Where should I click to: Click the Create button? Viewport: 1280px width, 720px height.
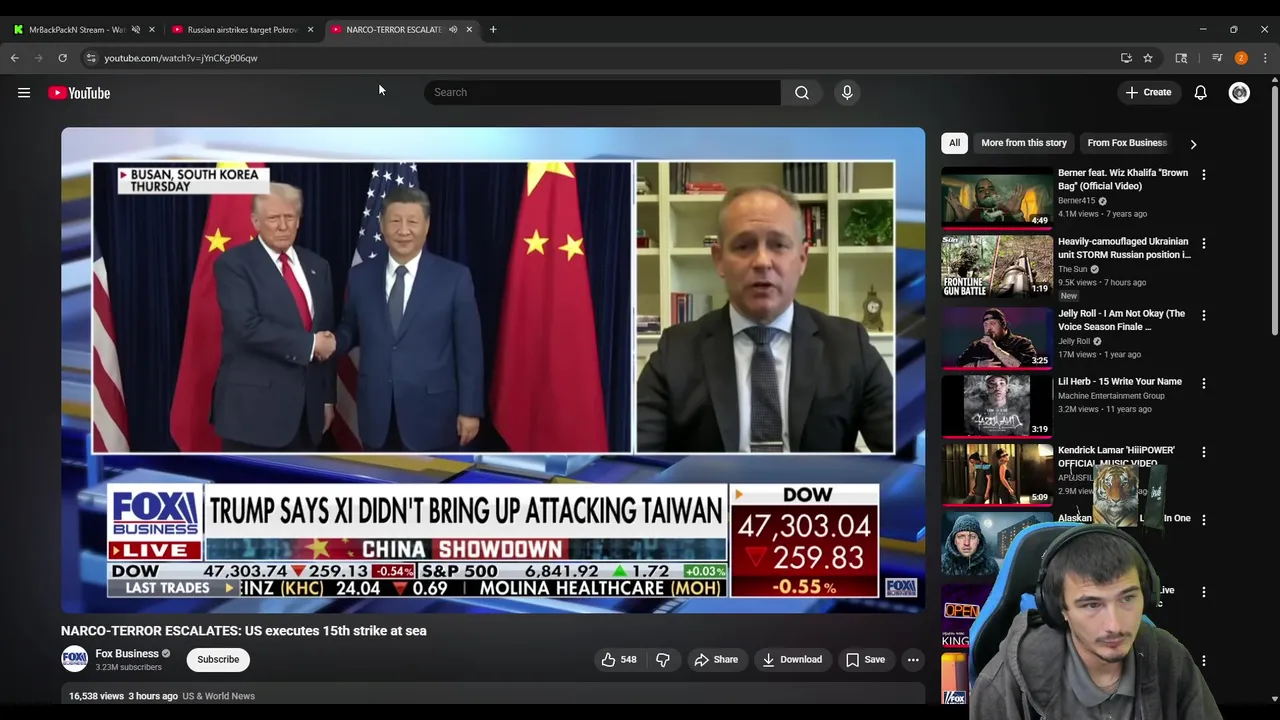click(1148, 92)
